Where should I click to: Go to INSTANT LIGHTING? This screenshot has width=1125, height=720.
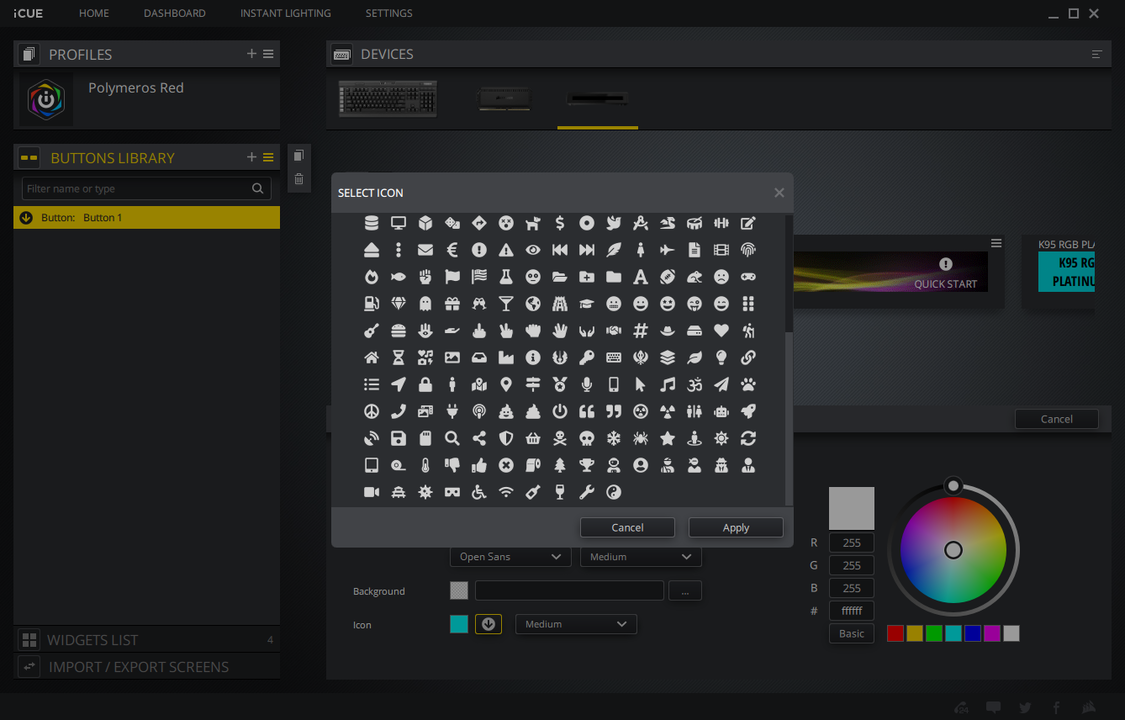286,13
